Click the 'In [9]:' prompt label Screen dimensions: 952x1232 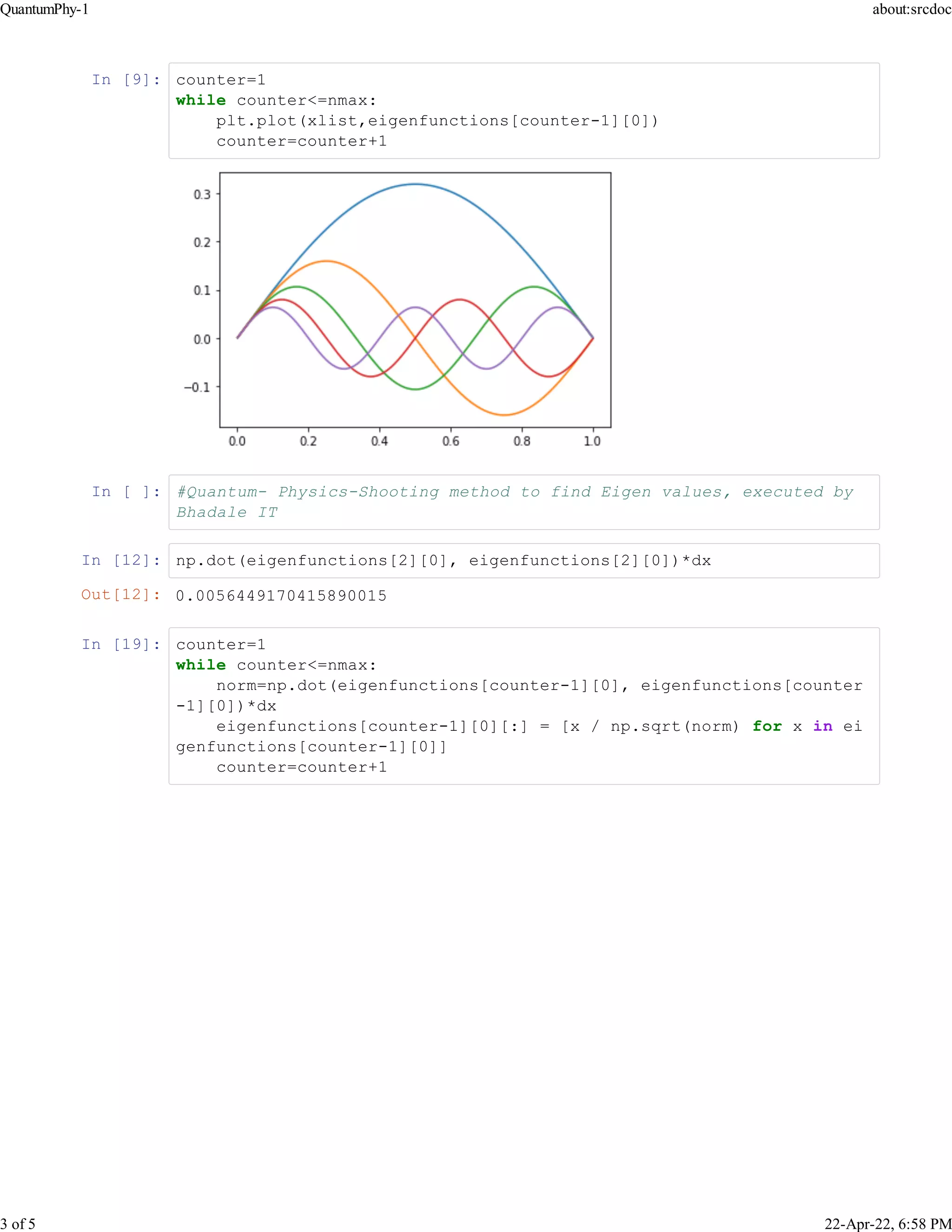126,79
